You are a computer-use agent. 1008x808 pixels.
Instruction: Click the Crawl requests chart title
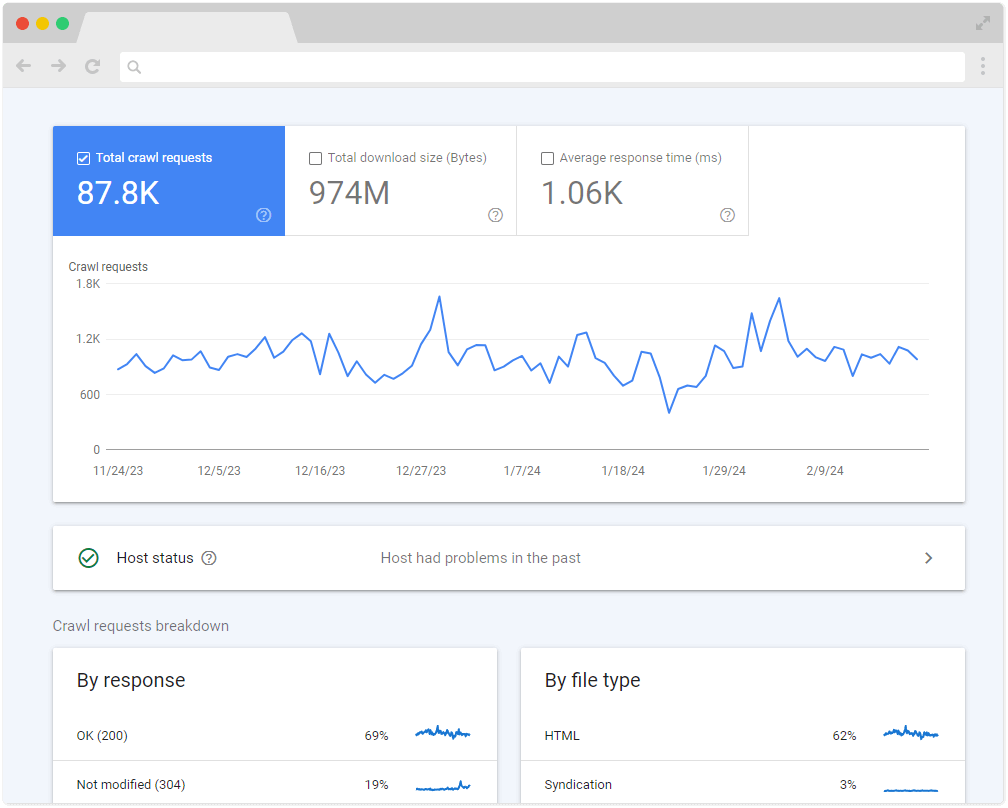click(x=108, y=267)
